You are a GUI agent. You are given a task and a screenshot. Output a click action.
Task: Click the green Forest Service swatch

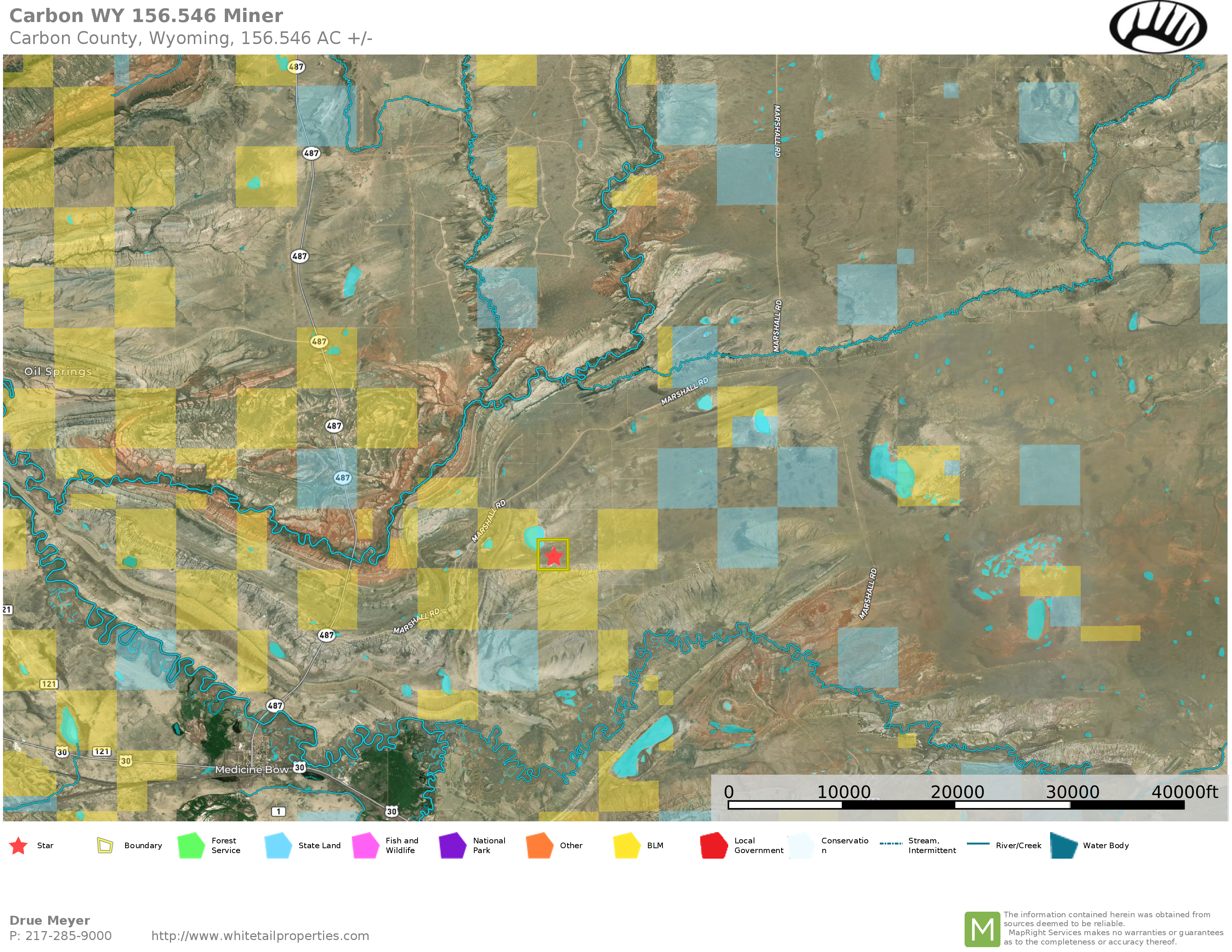tap(191, 845)
